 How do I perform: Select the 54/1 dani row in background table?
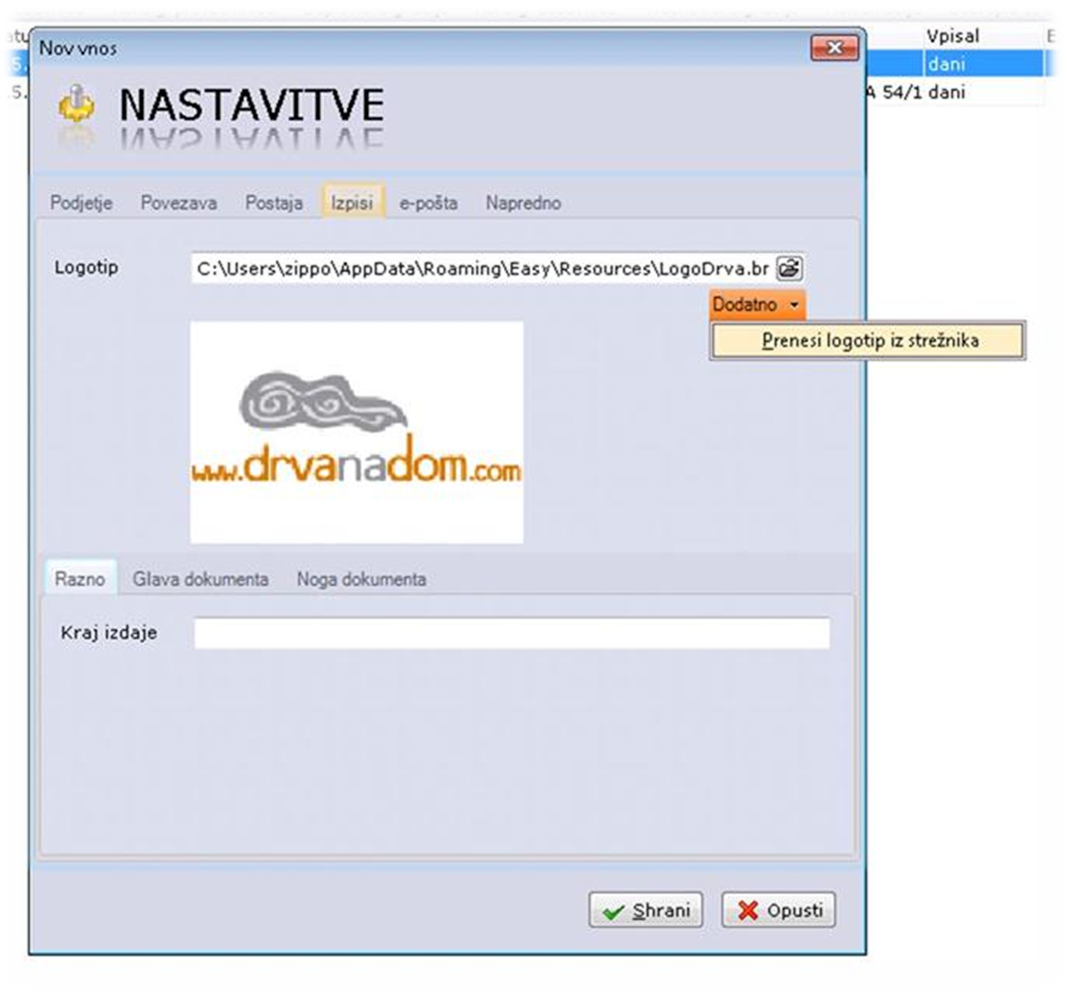pos(954,92)
